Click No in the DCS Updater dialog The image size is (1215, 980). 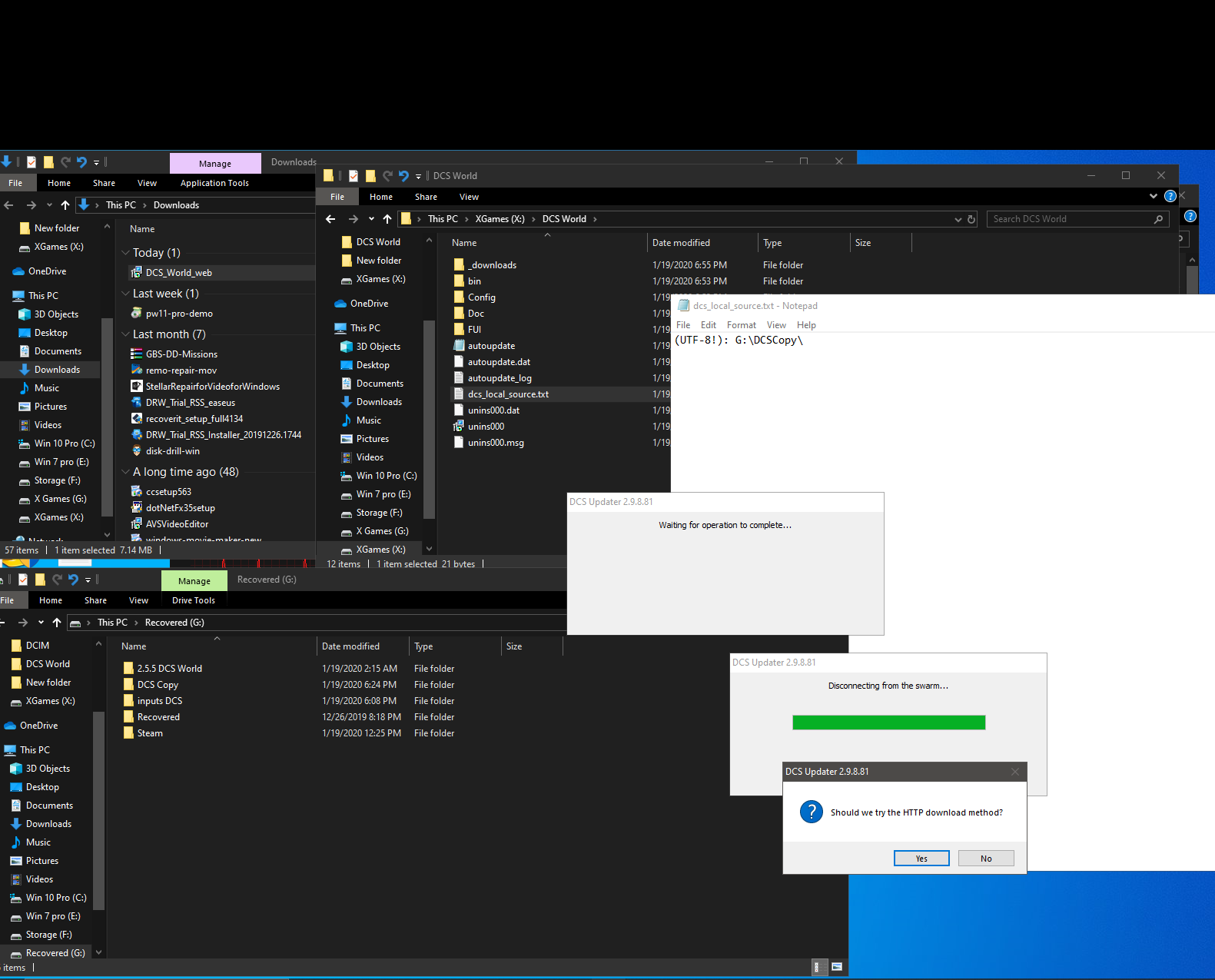986,859
